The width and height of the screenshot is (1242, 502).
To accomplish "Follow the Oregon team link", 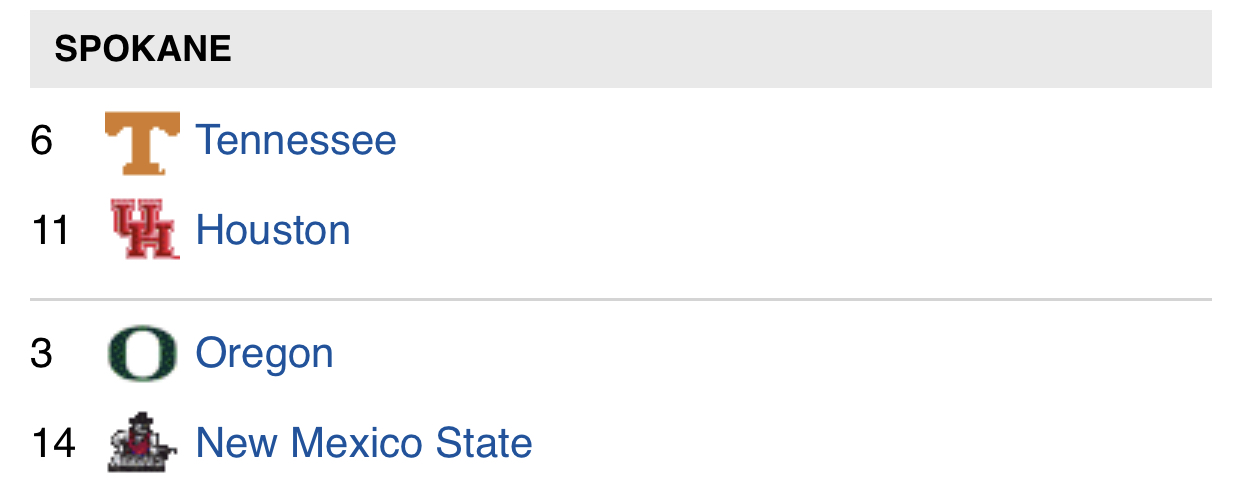I will pos(264,354).
